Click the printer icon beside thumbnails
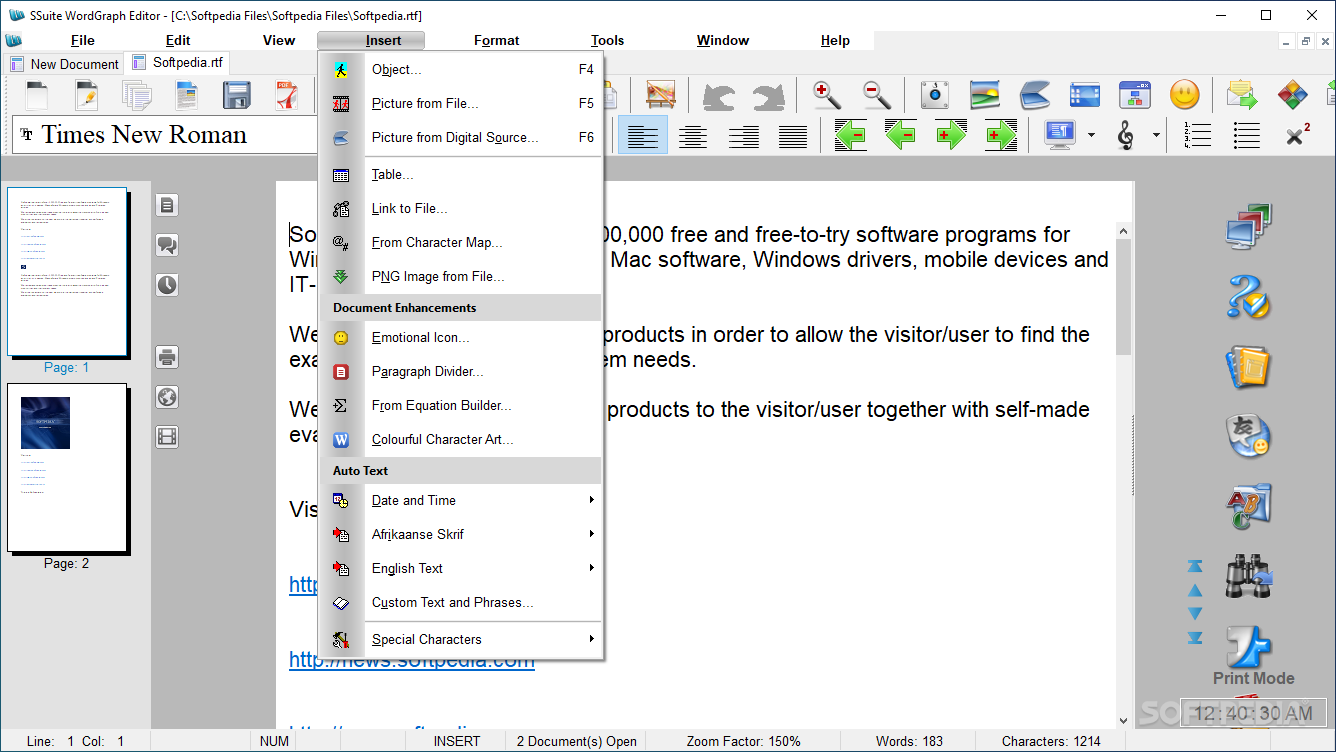 (x=167, y=356)
